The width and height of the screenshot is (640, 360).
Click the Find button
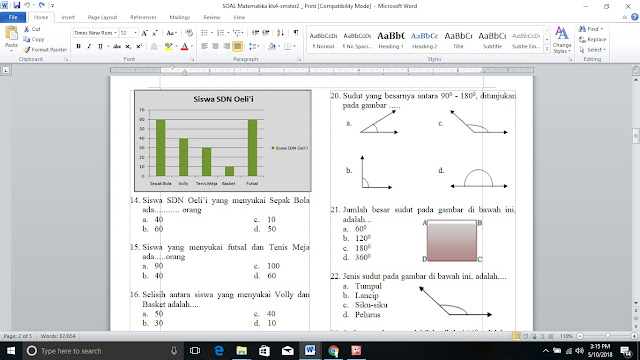point(590,29)
